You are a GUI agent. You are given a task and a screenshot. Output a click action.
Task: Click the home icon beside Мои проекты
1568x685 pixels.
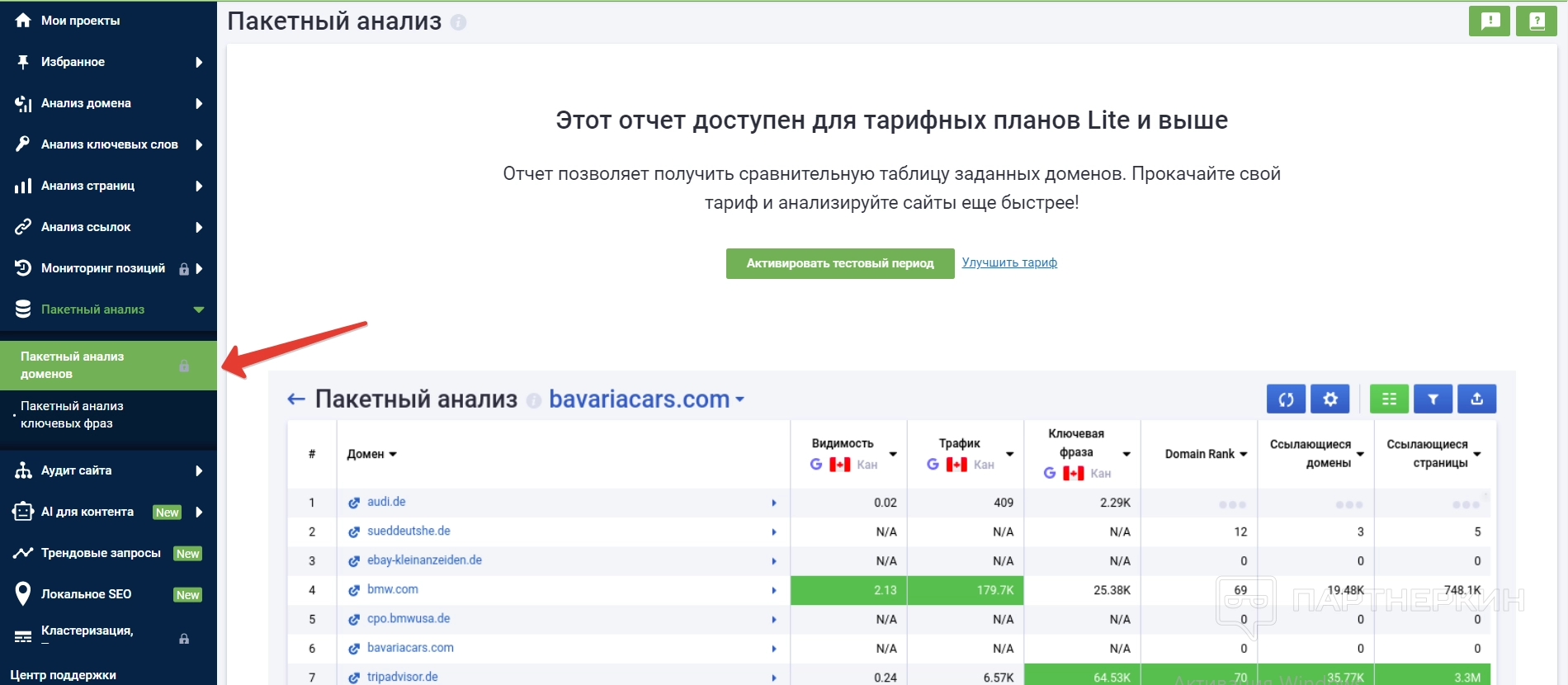pos(23,21)
